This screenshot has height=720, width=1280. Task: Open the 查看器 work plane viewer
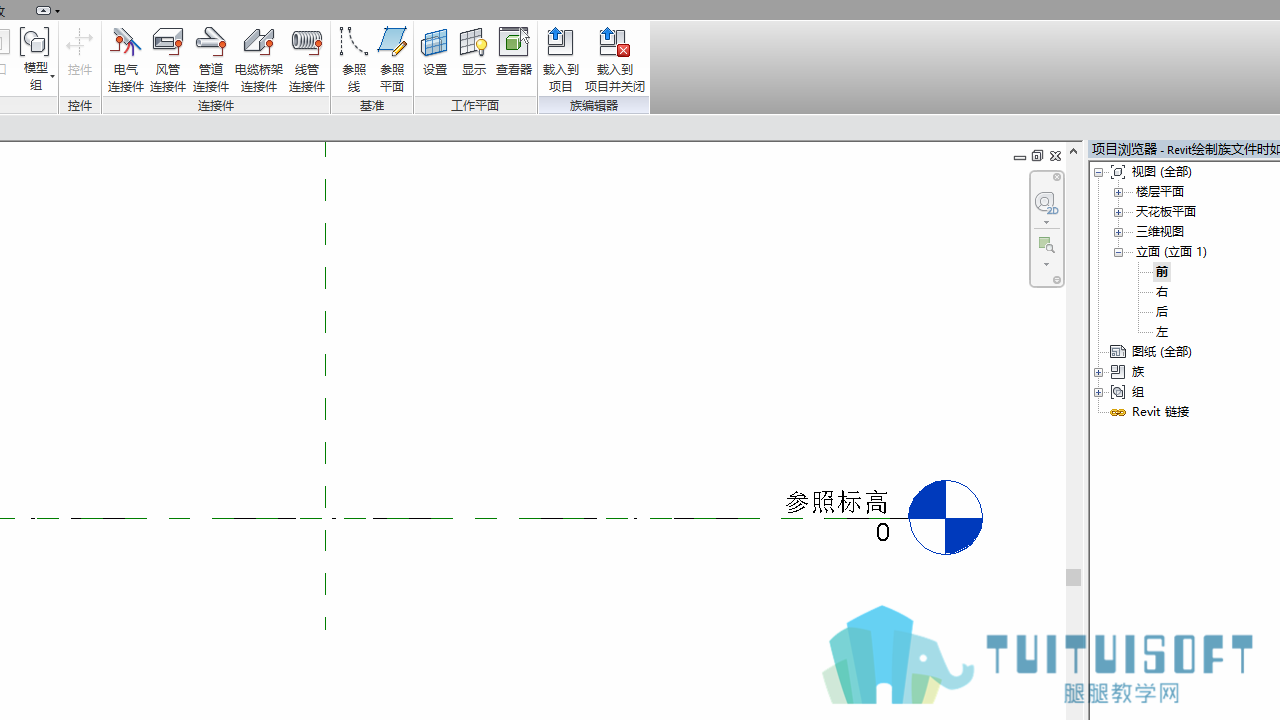(514, 52)
